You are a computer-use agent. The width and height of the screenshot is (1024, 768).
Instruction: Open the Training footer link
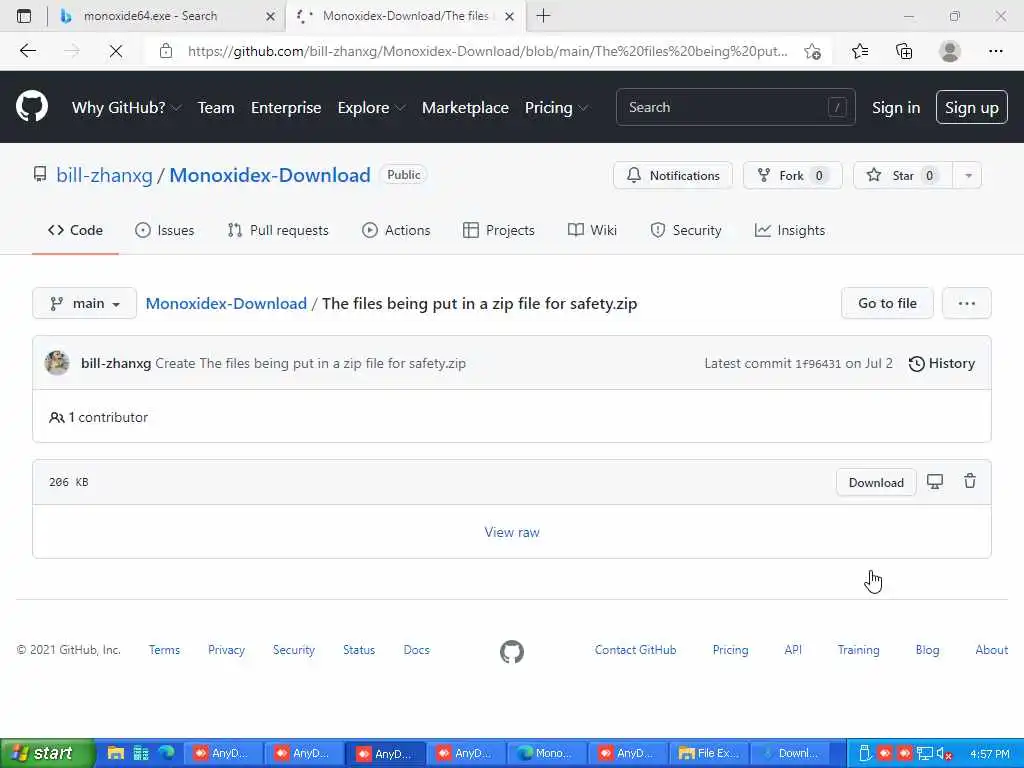[x=858, y=650]
